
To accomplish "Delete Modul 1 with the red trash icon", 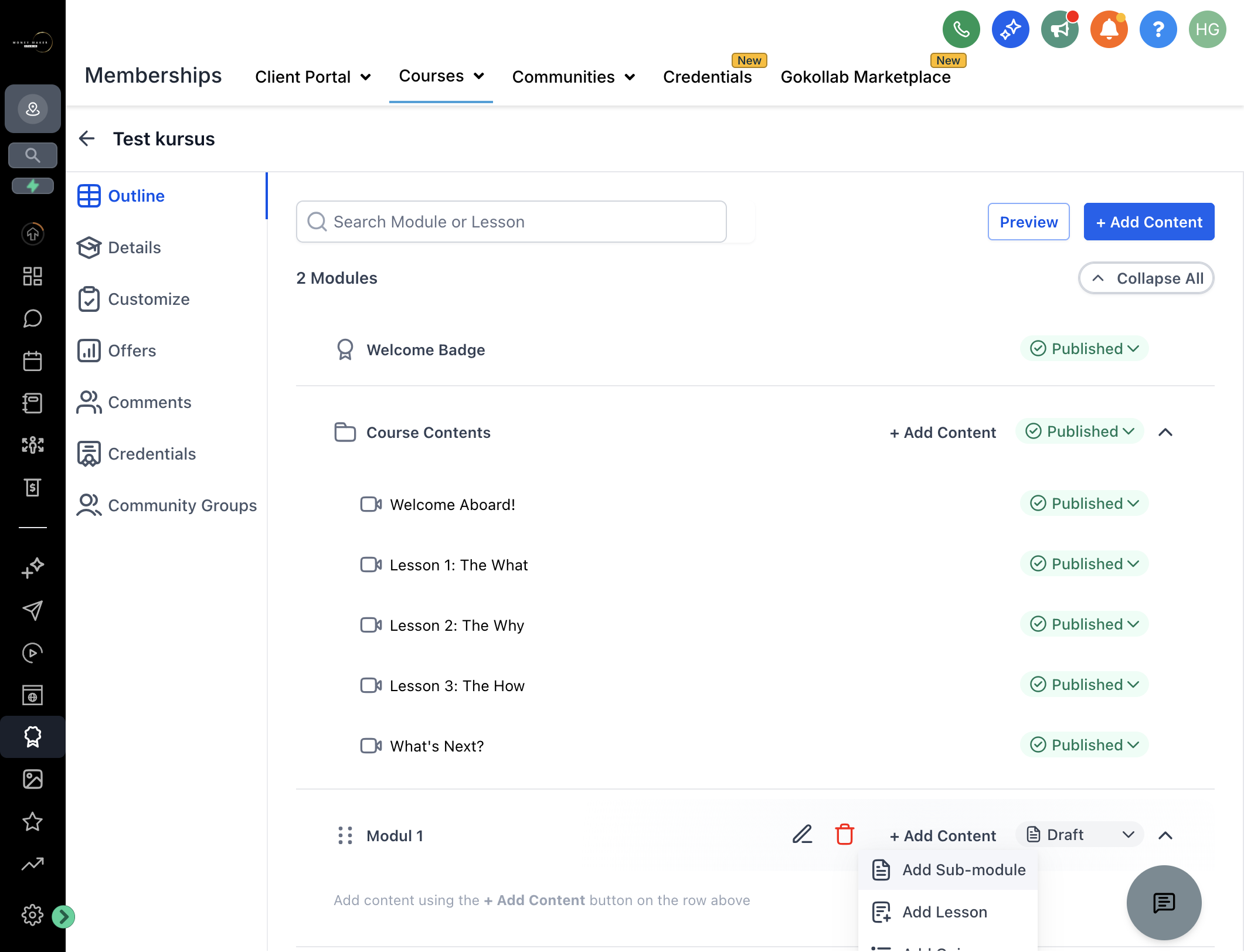I will coord(844,834).
